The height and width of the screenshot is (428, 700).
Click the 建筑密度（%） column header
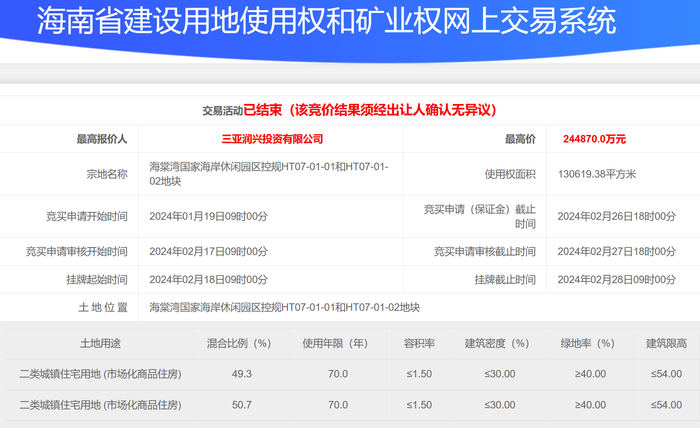click(x=497, y=343)
